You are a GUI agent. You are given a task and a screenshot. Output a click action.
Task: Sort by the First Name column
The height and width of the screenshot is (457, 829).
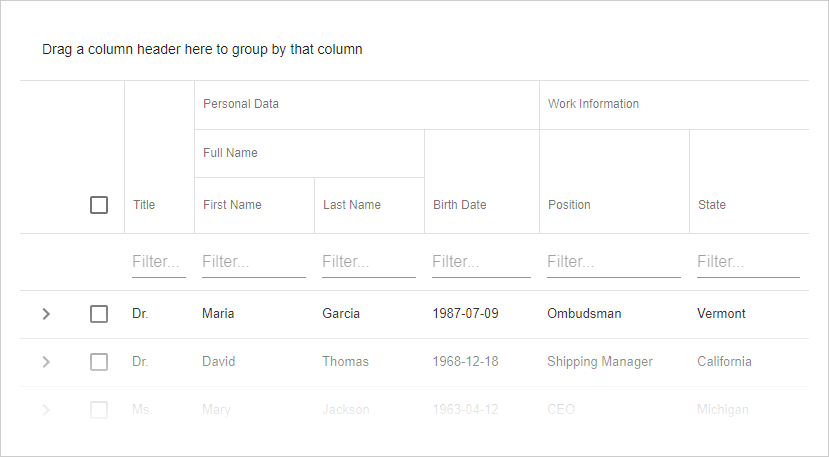(x=232, y=205)
